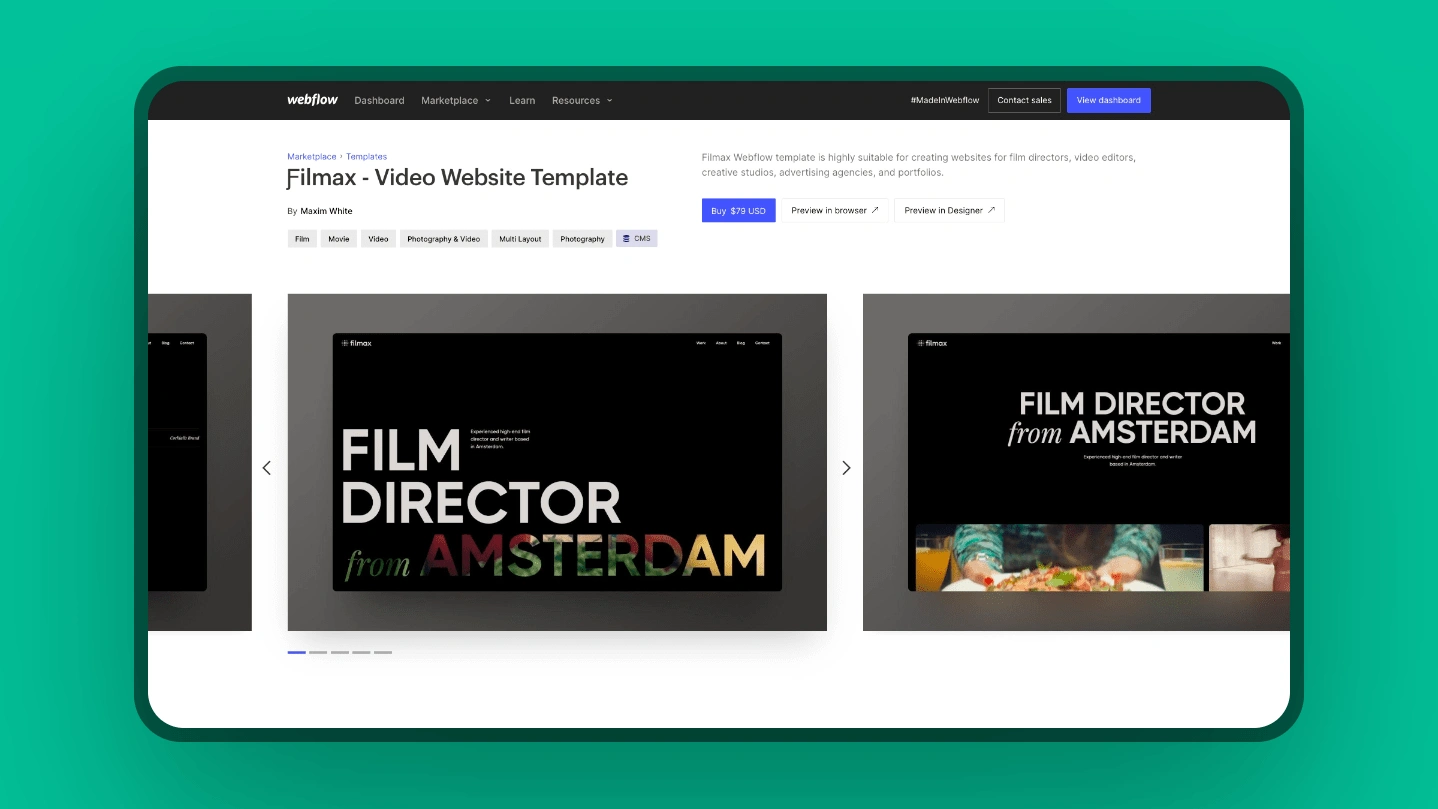Buy the template for $79 USD
The image size is (1438, 809).
click(738, 210)
